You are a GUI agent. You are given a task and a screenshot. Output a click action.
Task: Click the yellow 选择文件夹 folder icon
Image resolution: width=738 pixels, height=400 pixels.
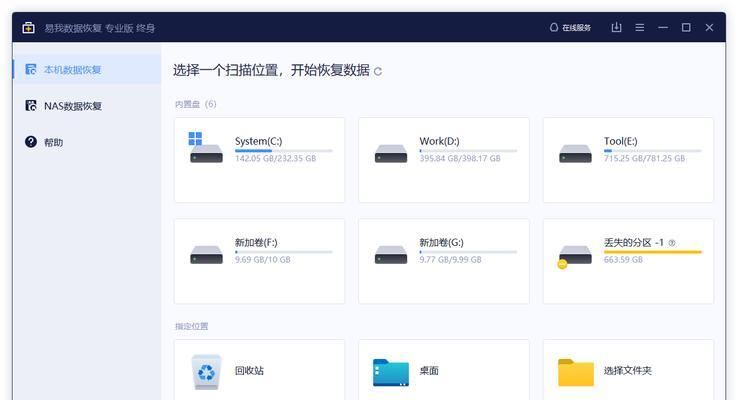click(x=576, y=373)
